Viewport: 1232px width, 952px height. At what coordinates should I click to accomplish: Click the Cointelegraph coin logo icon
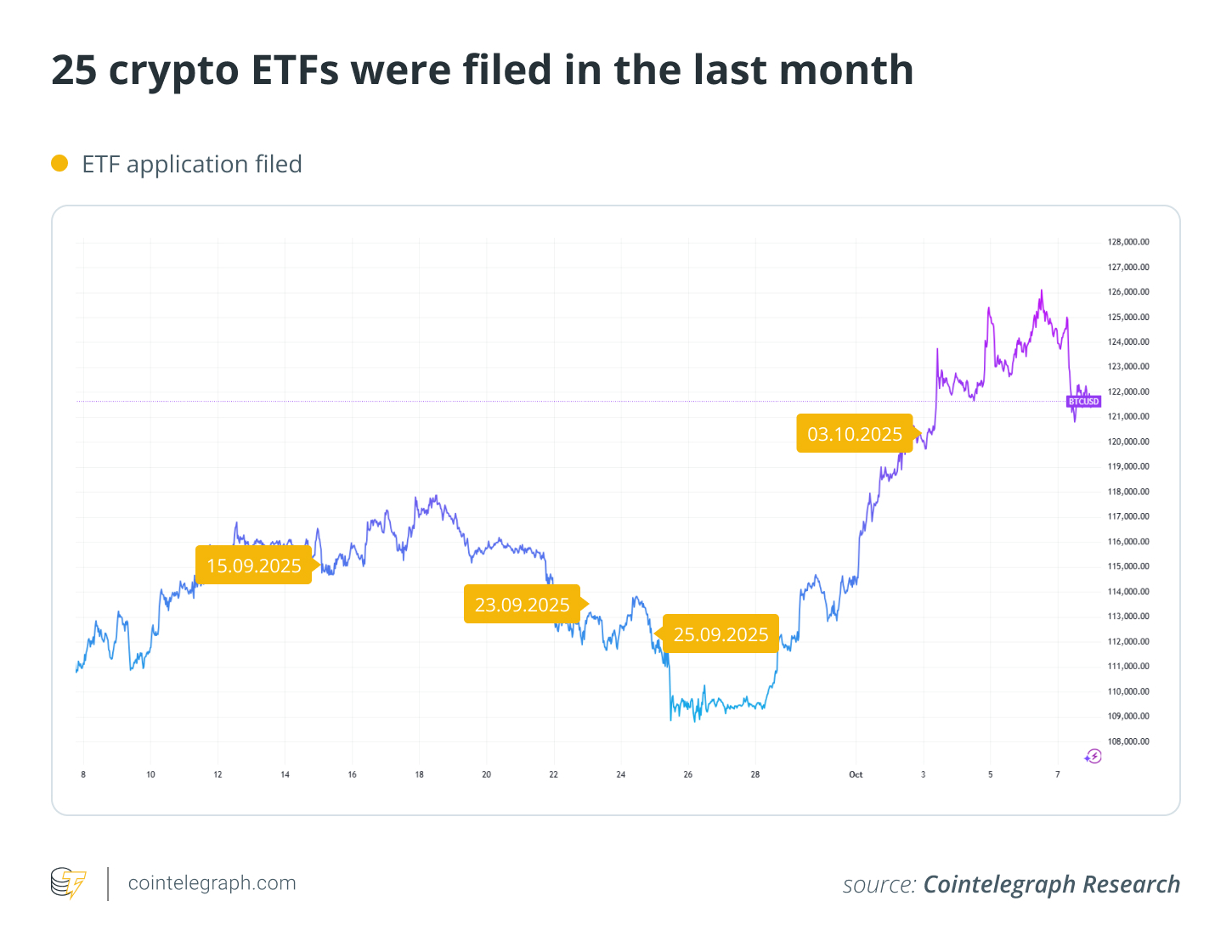tap(68, 883)
